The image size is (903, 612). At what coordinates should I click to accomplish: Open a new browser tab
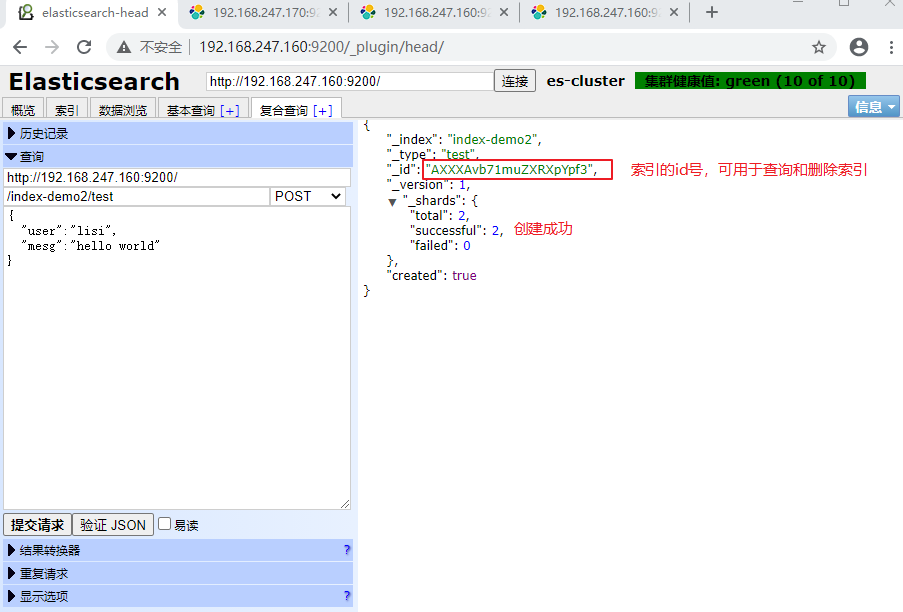(x=712, y=12)
